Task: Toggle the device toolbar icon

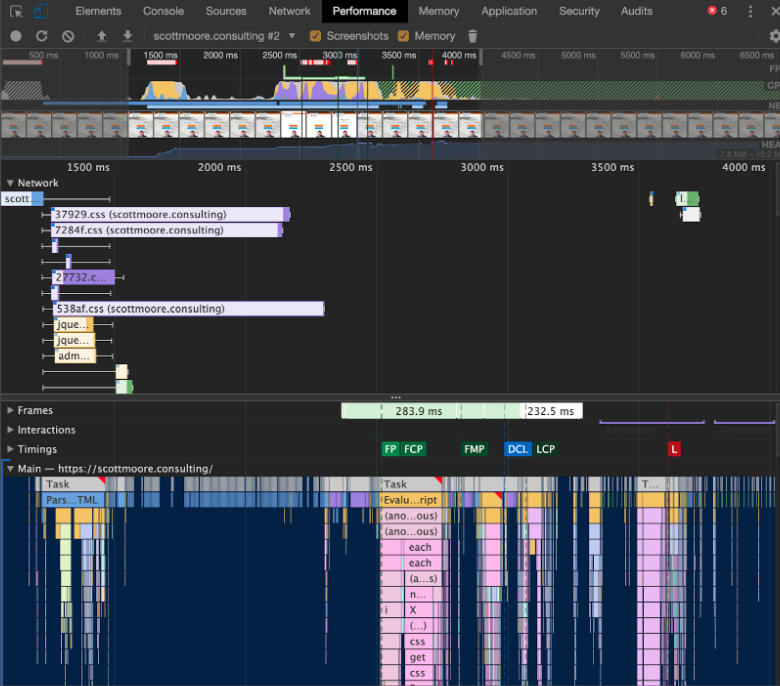Action: 41,11
